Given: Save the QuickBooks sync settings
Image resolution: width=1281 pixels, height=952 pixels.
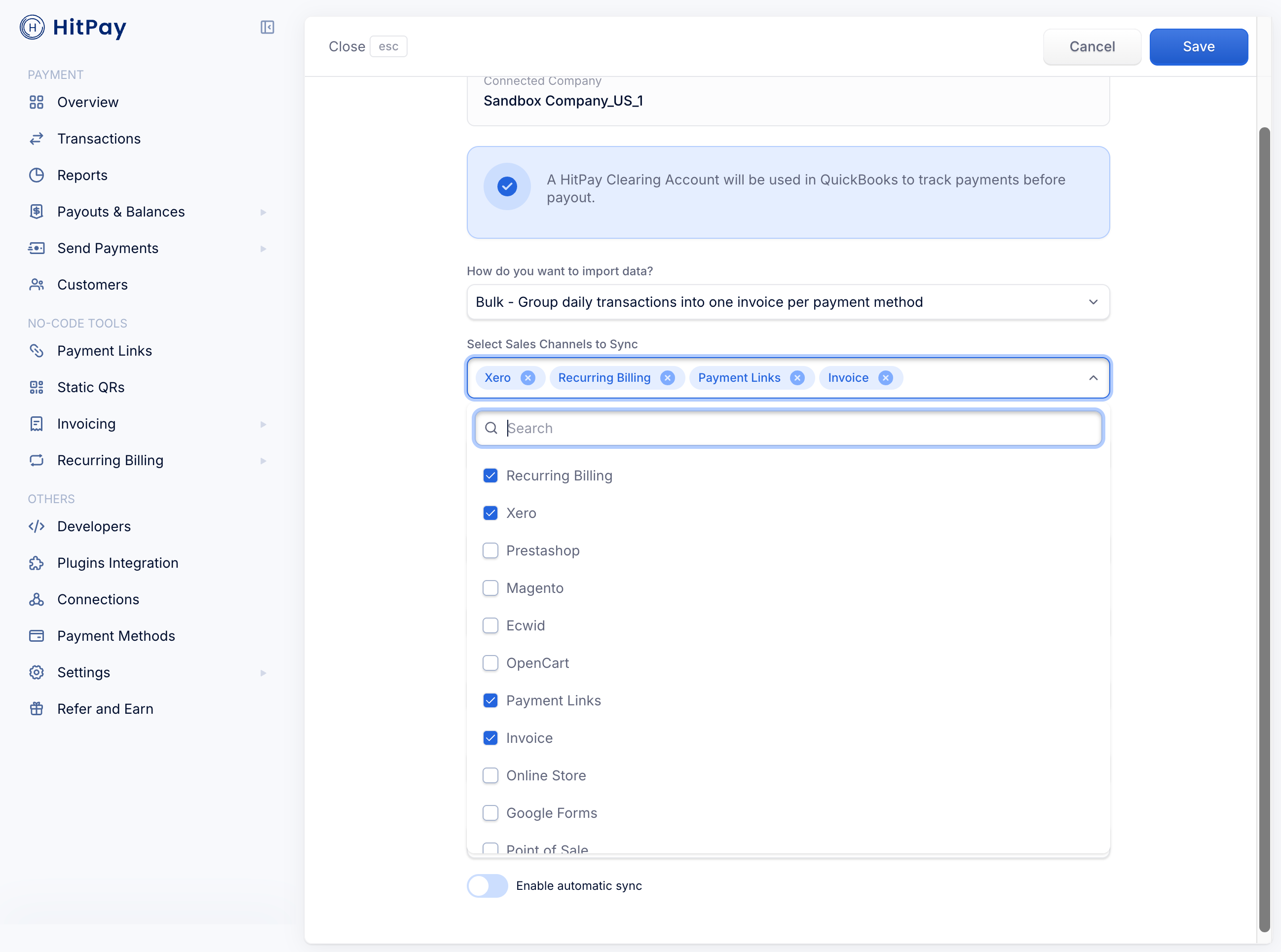Looking at the screenshot, I should pyautogui.click(x=1198, y=47).
